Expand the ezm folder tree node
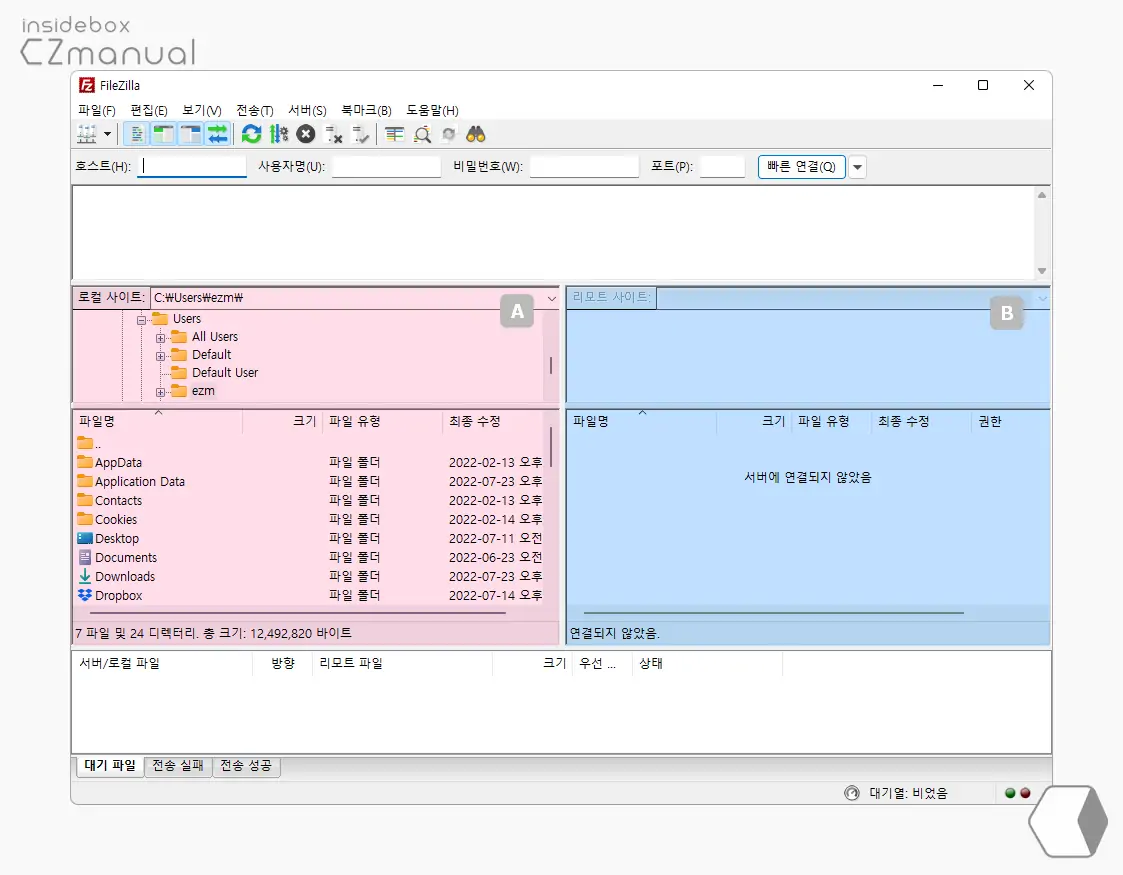This screenshot has width=1123, height=875. tap(160, 391)
